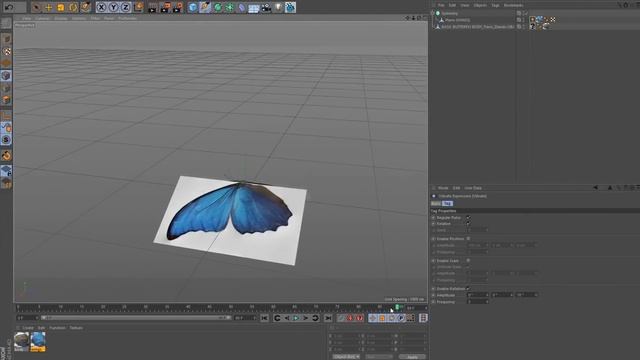The height and width of the screenshot is (360, 640).
Task: Click the first tag on the BASE BUTTERFLY BODY row
Action: (533, 26)
